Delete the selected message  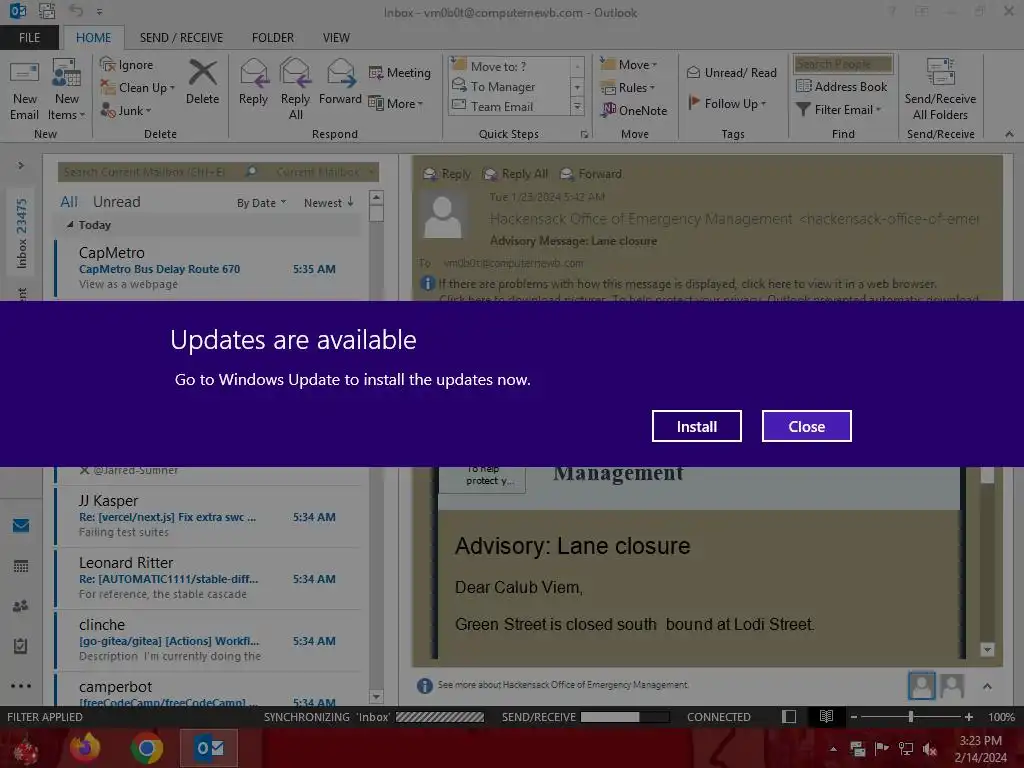click(x=202, y=82)
